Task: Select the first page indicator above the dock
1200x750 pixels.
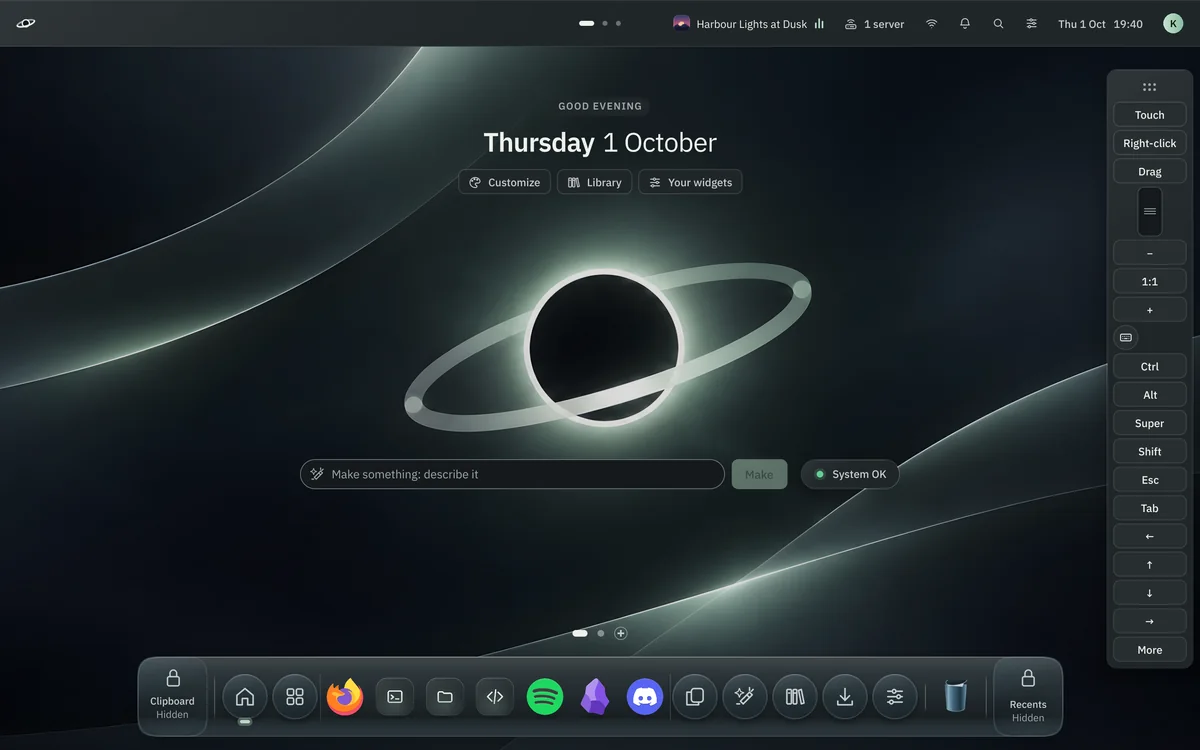Action: (580, 633)
